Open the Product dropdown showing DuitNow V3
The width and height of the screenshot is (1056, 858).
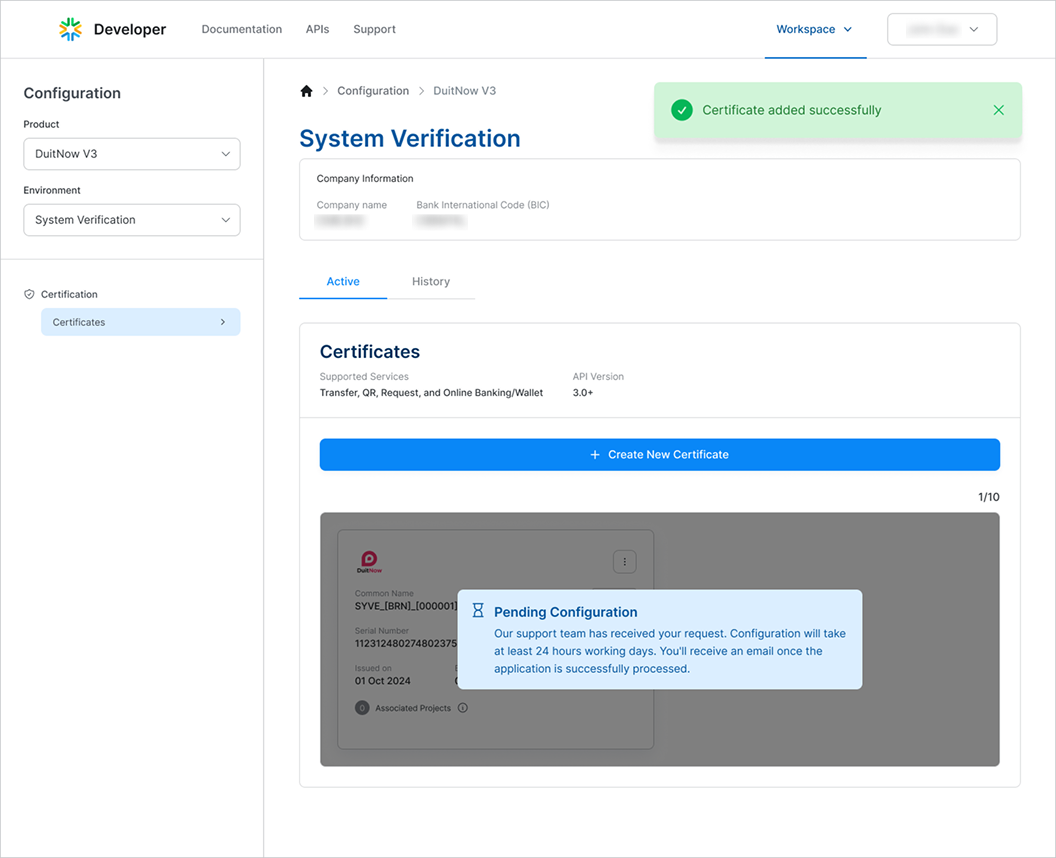point(132,154)
